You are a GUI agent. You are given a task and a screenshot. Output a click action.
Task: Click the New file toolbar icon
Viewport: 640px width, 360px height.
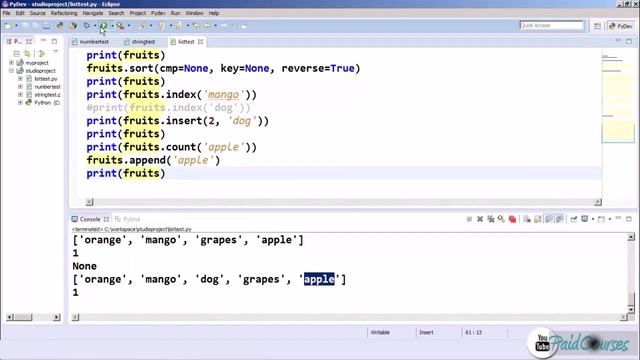8,26
